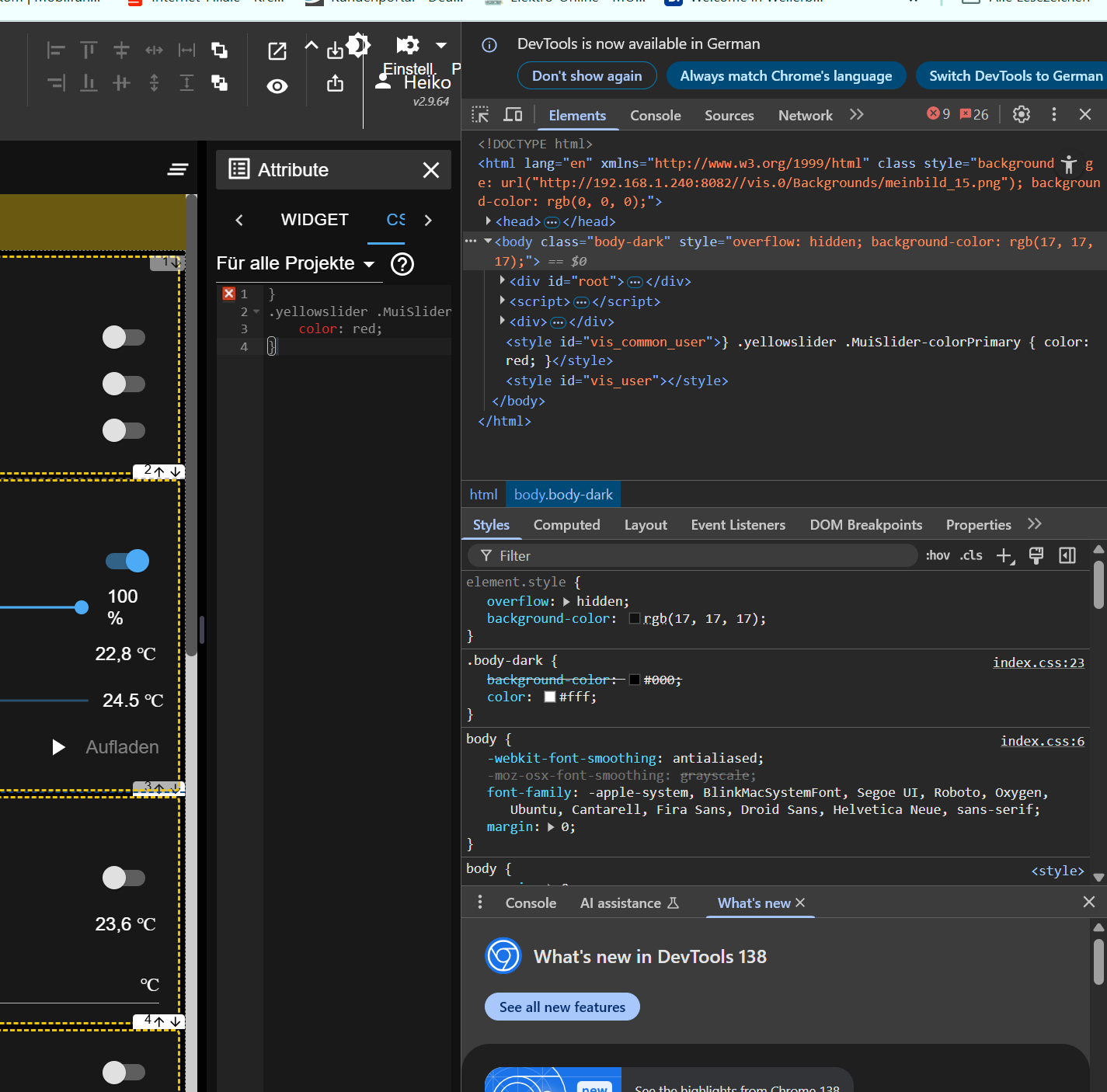Click the Heiko user icon

point(383,82)
